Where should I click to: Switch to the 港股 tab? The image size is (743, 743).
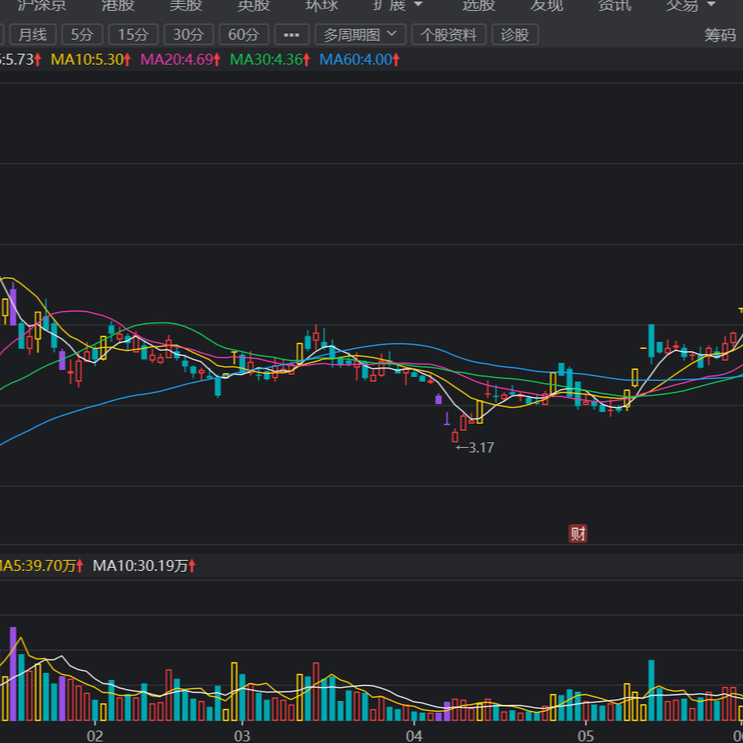pos(118,5)
